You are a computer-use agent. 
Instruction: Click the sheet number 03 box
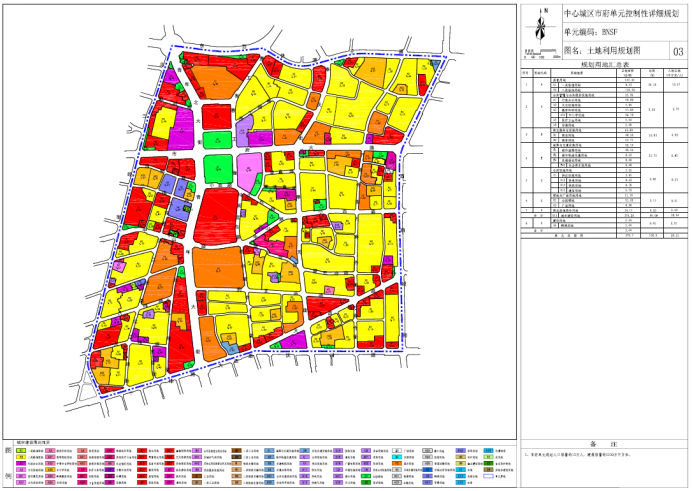(x=678, y=50)
